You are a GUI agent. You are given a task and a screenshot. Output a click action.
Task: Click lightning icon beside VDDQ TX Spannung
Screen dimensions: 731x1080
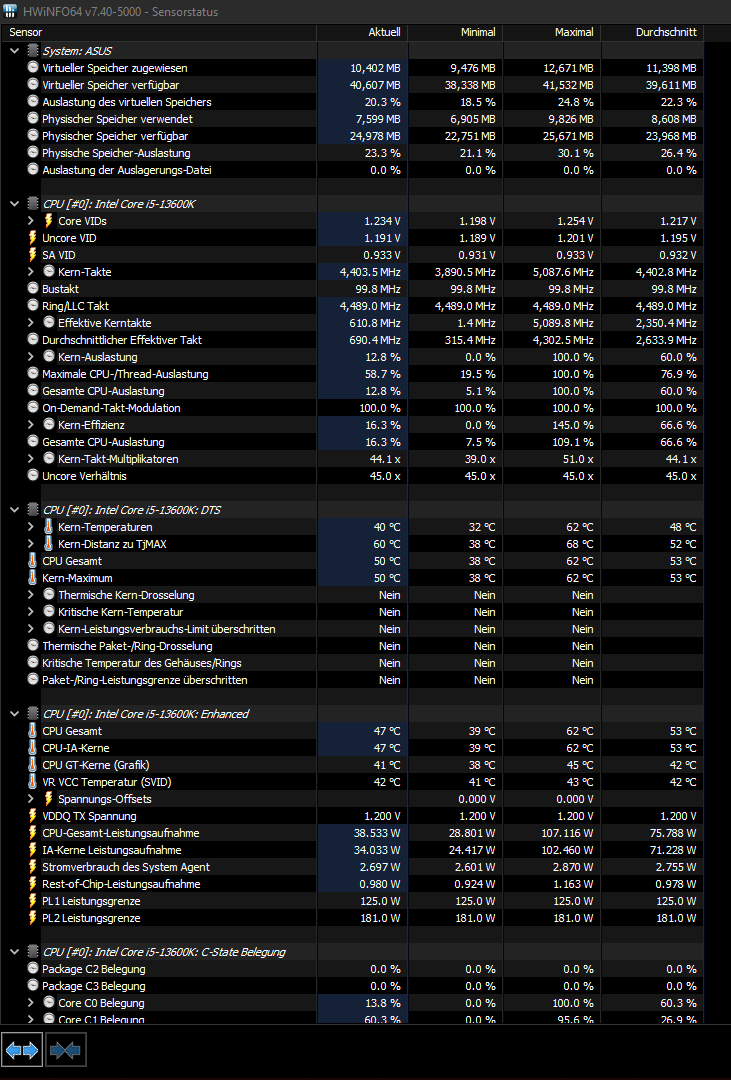(32, 816)
